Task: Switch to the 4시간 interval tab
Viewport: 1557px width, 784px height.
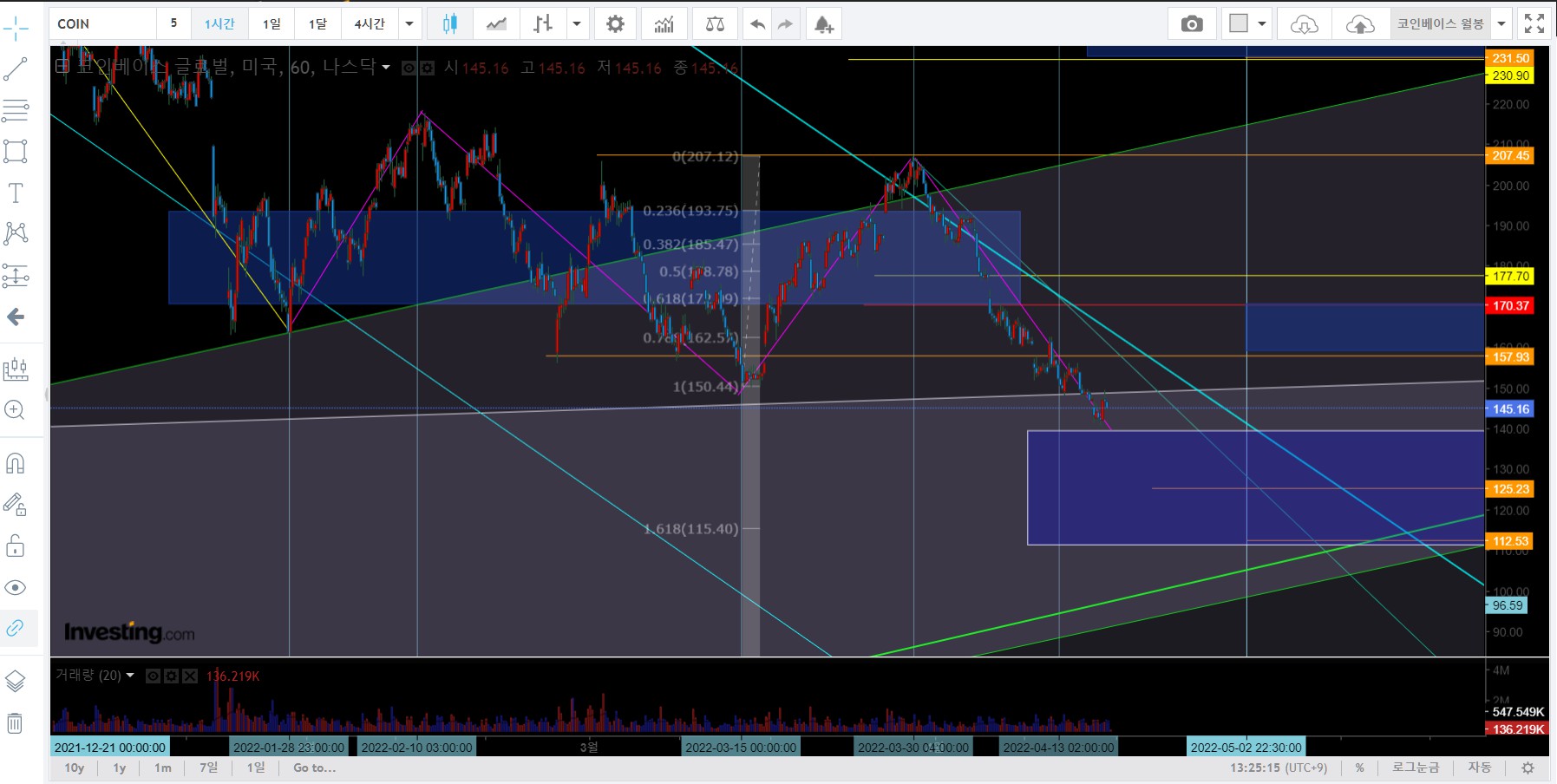Action: [x=370, y=24]
